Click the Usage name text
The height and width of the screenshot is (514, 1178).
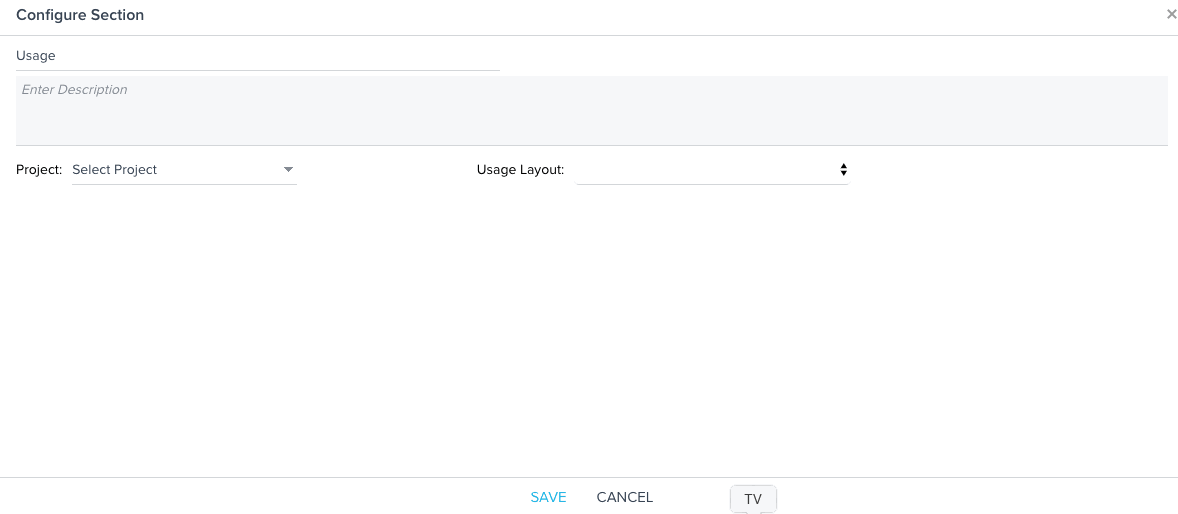click(35, 56)
